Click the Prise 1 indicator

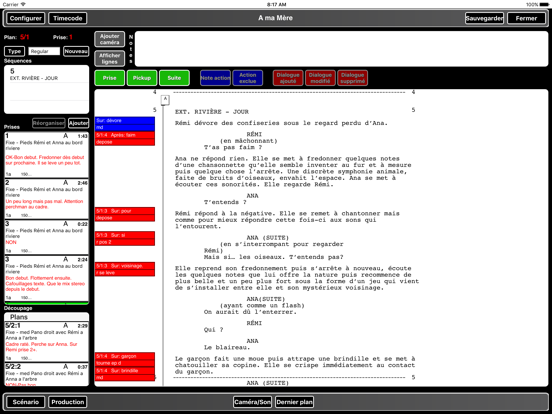(63, 37)
